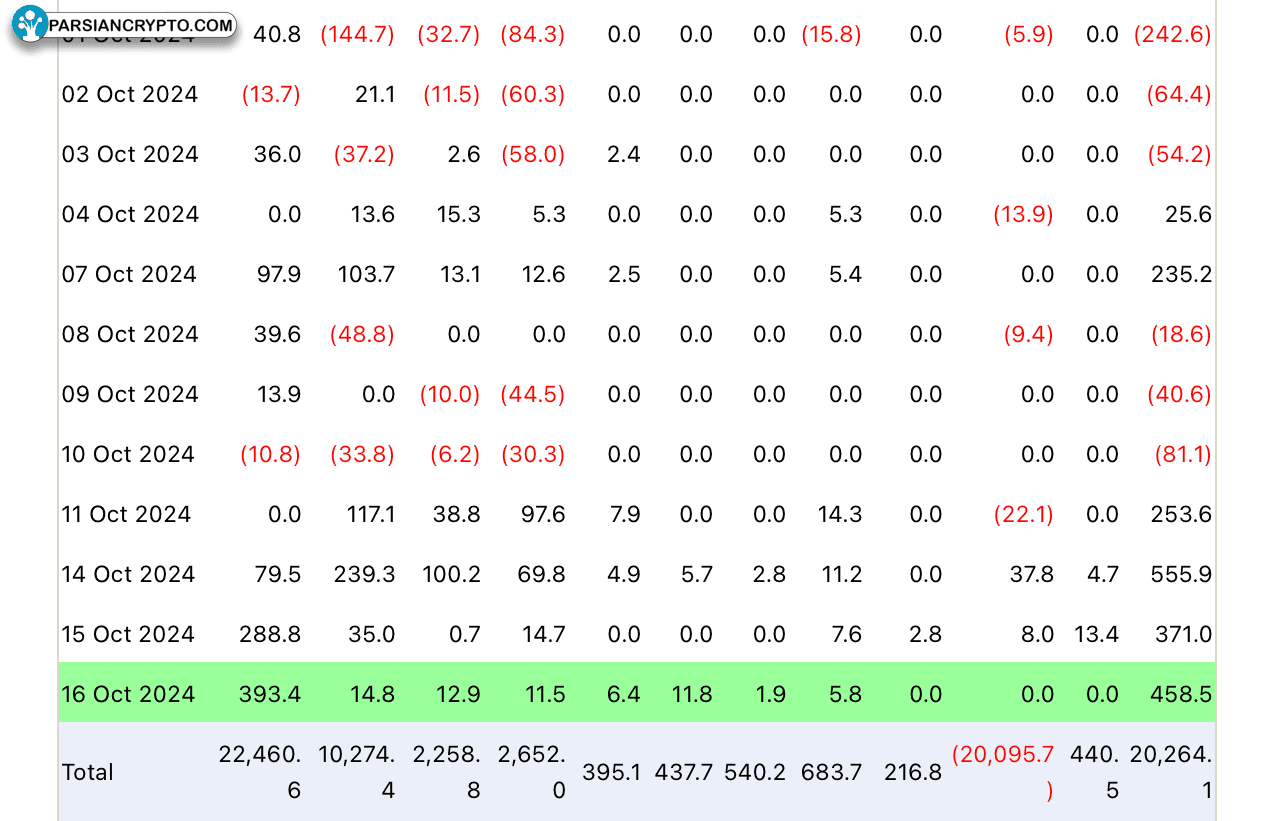Select the '11 Oct 2024' date cell

click(126, 514)
